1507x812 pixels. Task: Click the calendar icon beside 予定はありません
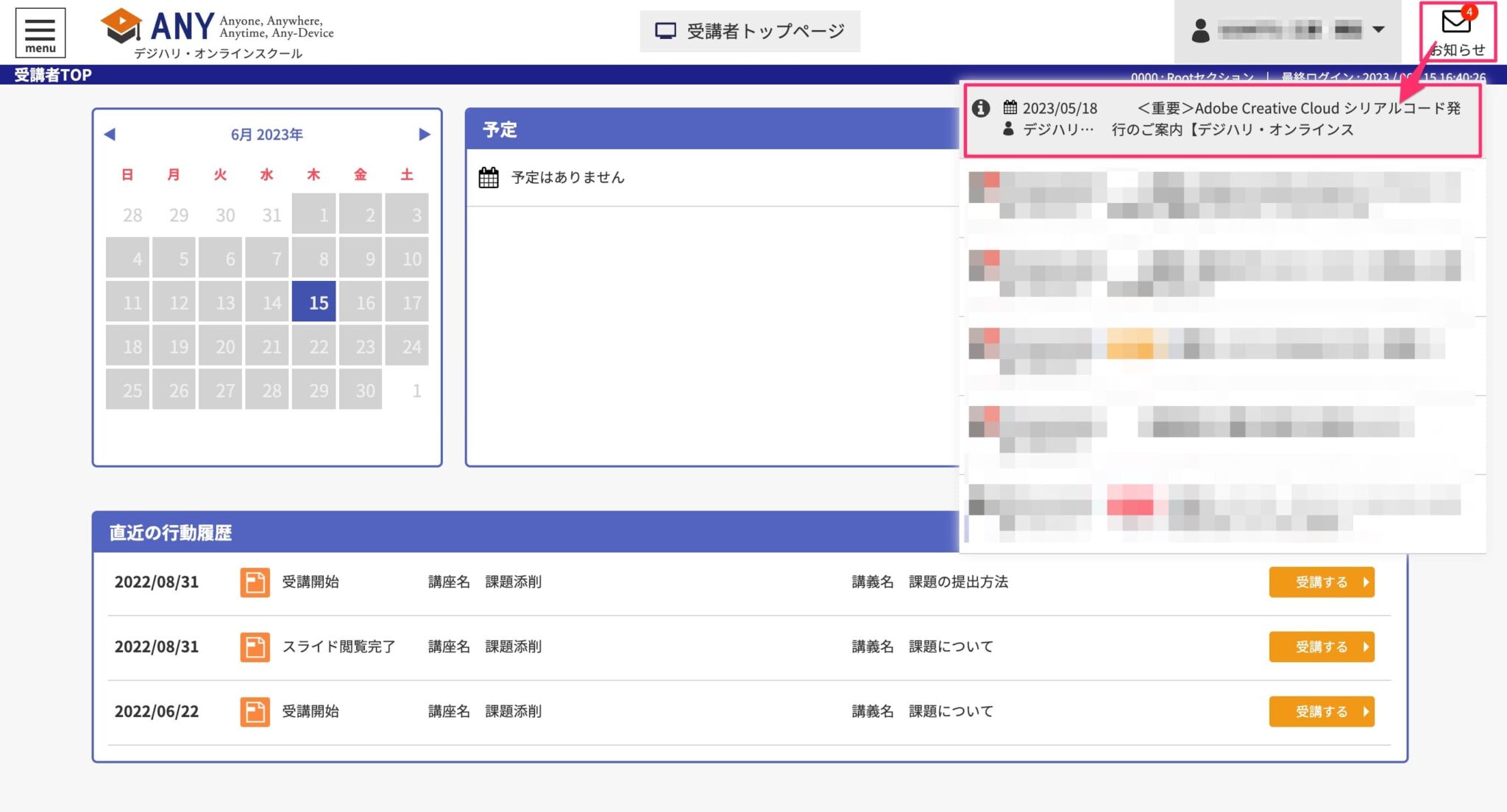(487, 177)
